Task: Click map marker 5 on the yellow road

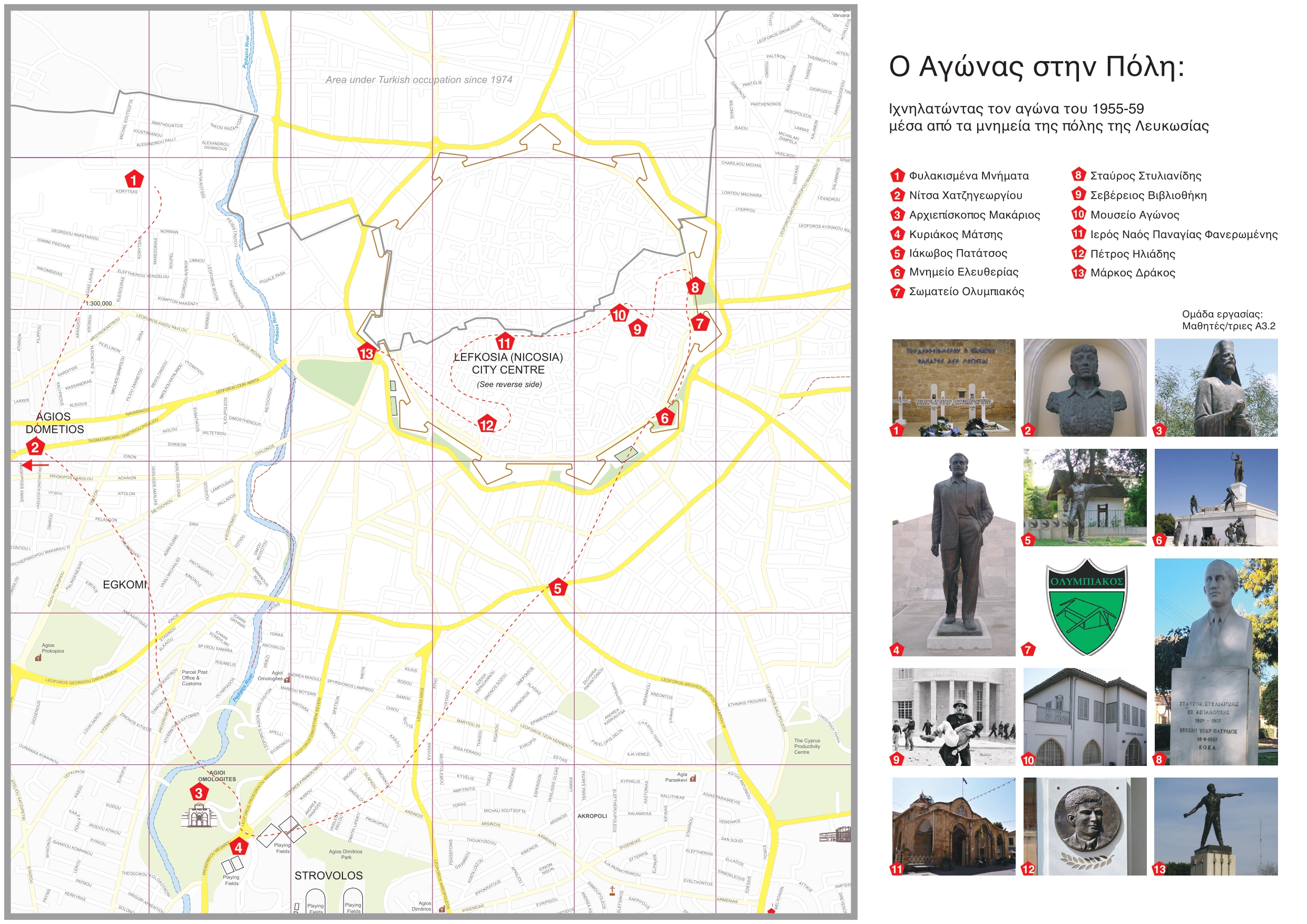Action: pyautogui.click(x=558, y=588)
